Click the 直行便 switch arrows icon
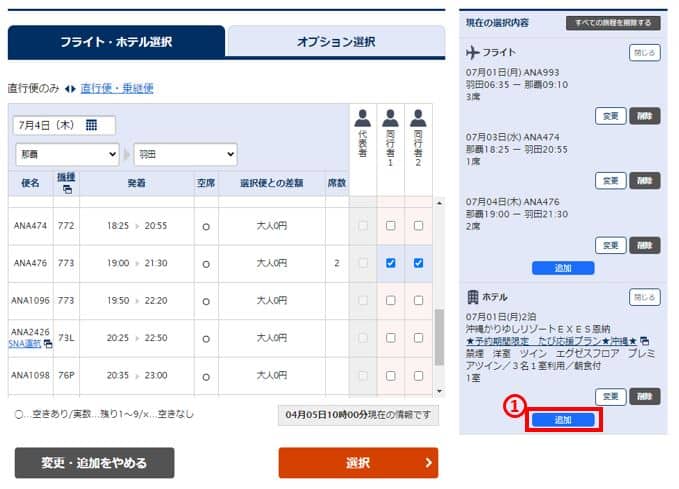The image size is (679, 489). coord(70,89)
